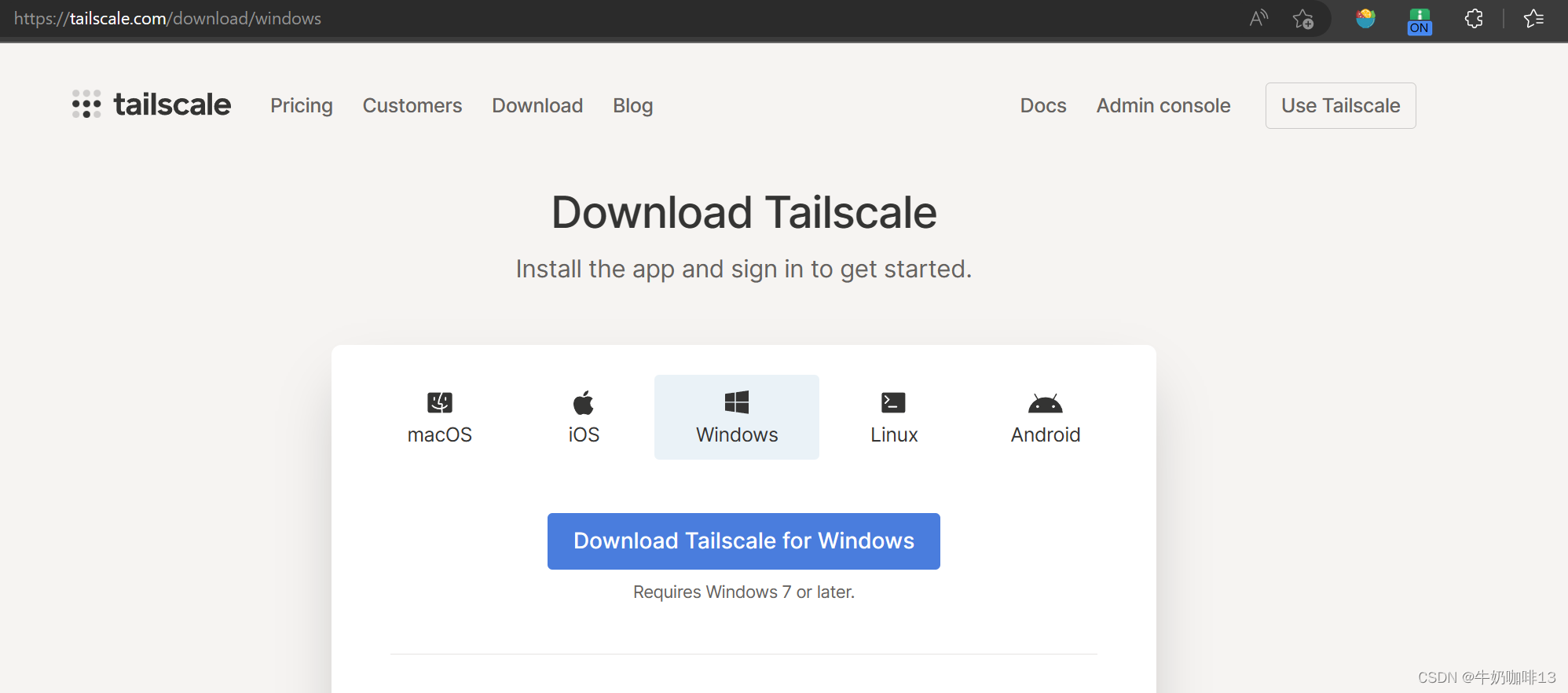Visit the Blog link
The image size is (1568, 693).
tap(633, 105)
